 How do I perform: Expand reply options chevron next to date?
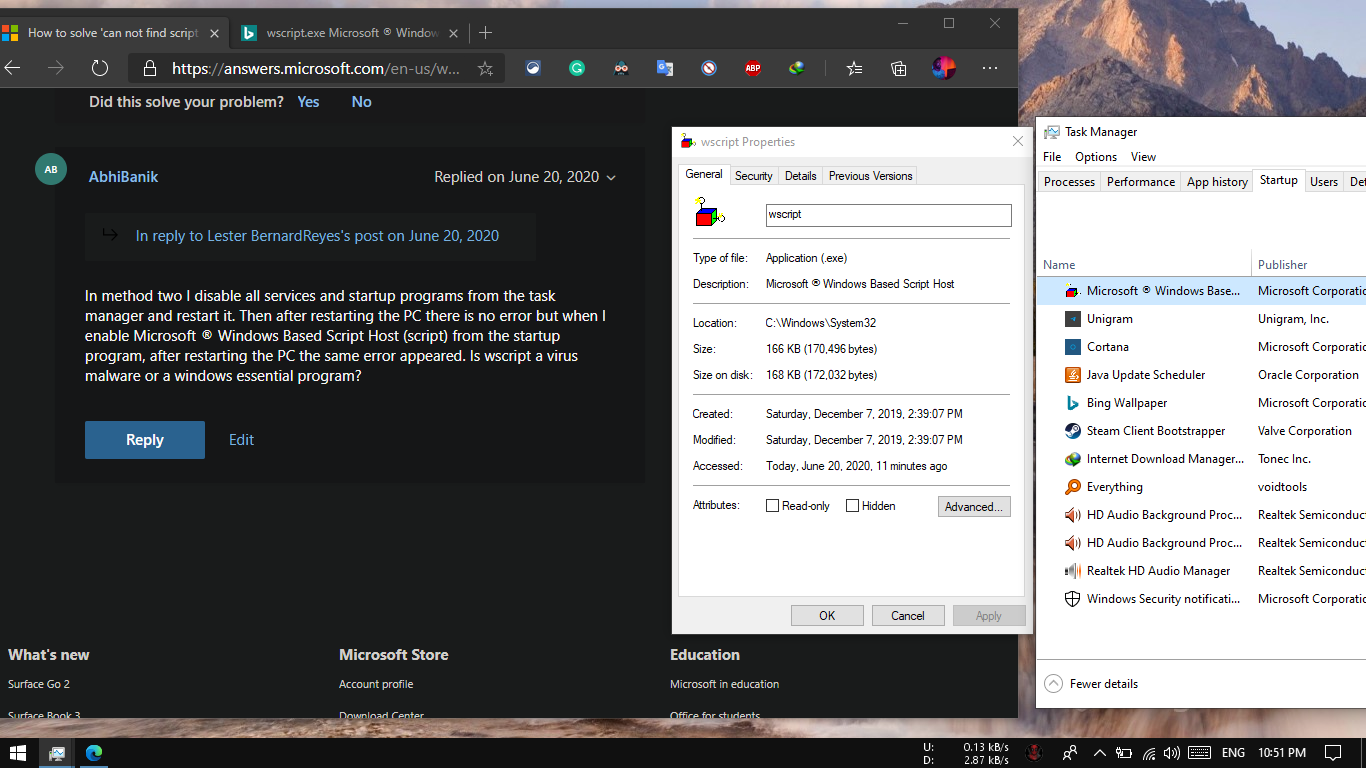[611, 177]
